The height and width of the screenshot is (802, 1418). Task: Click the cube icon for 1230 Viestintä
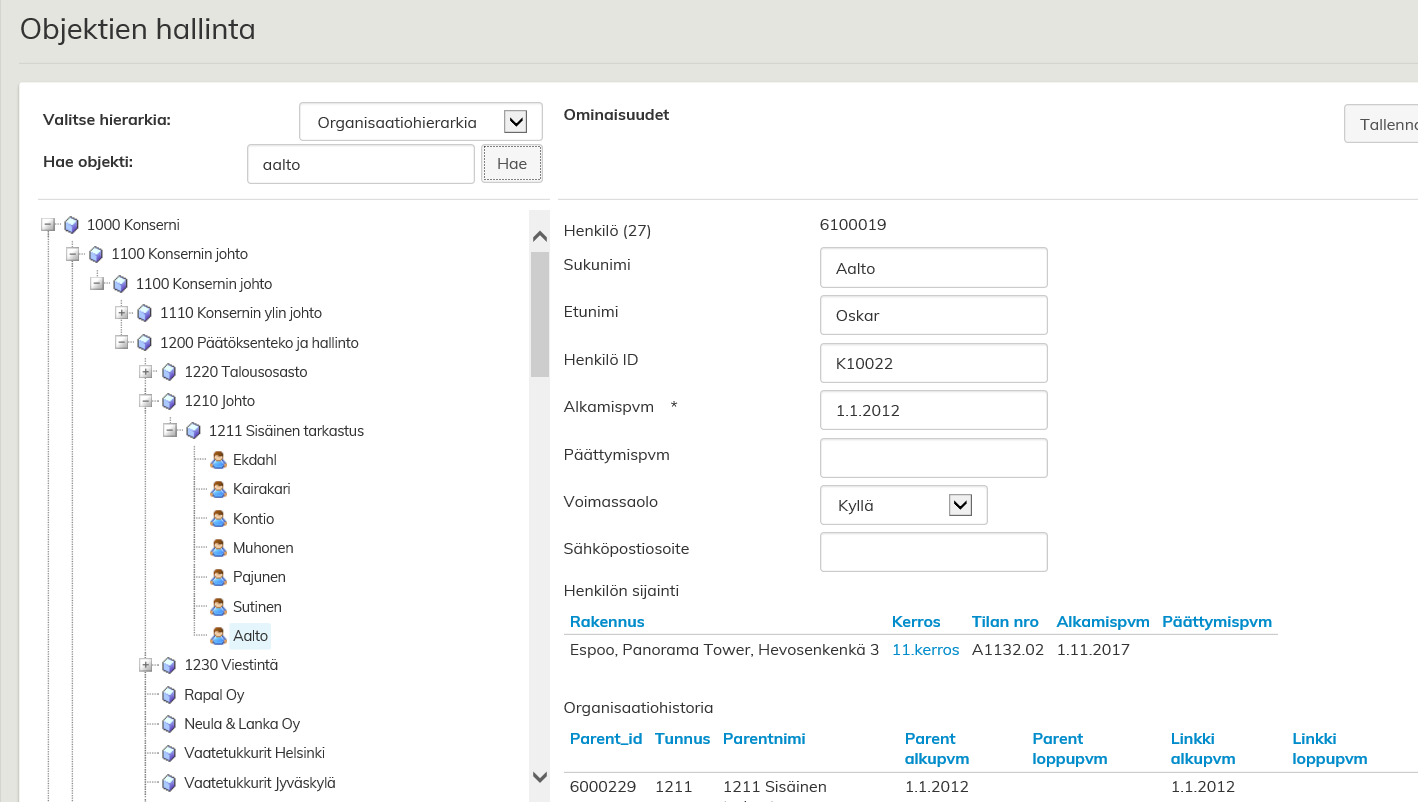169,665
